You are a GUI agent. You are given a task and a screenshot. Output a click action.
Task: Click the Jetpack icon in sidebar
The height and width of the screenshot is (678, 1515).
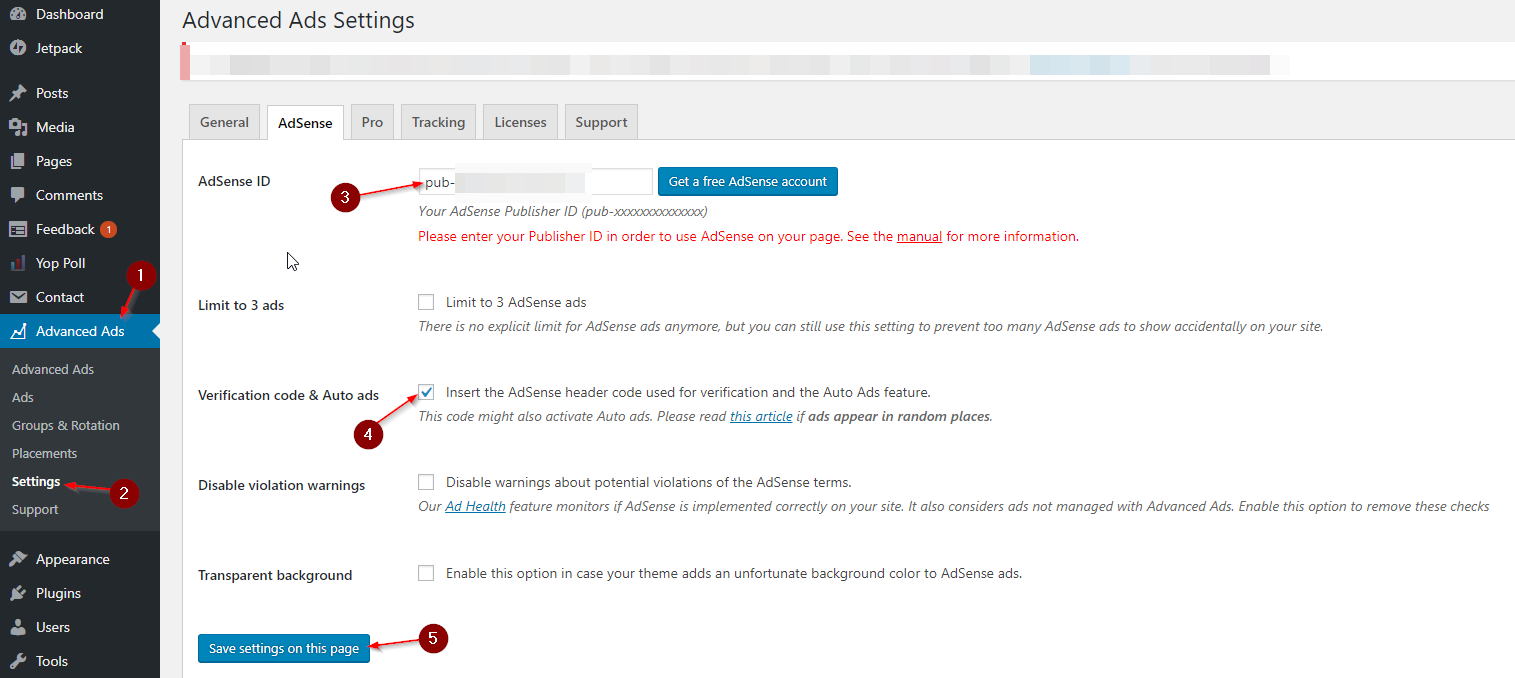coord(18,48)
